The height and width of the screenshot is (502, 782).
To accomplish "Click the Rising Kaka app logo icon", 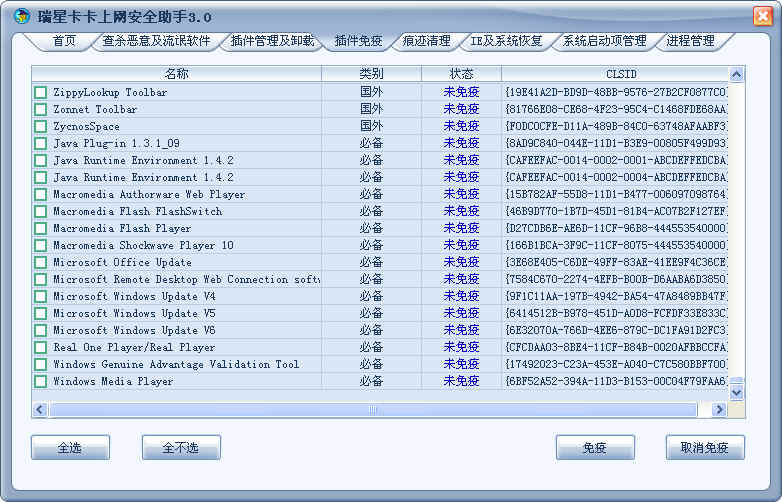I will pyautogui.click(x=22, y=16).
